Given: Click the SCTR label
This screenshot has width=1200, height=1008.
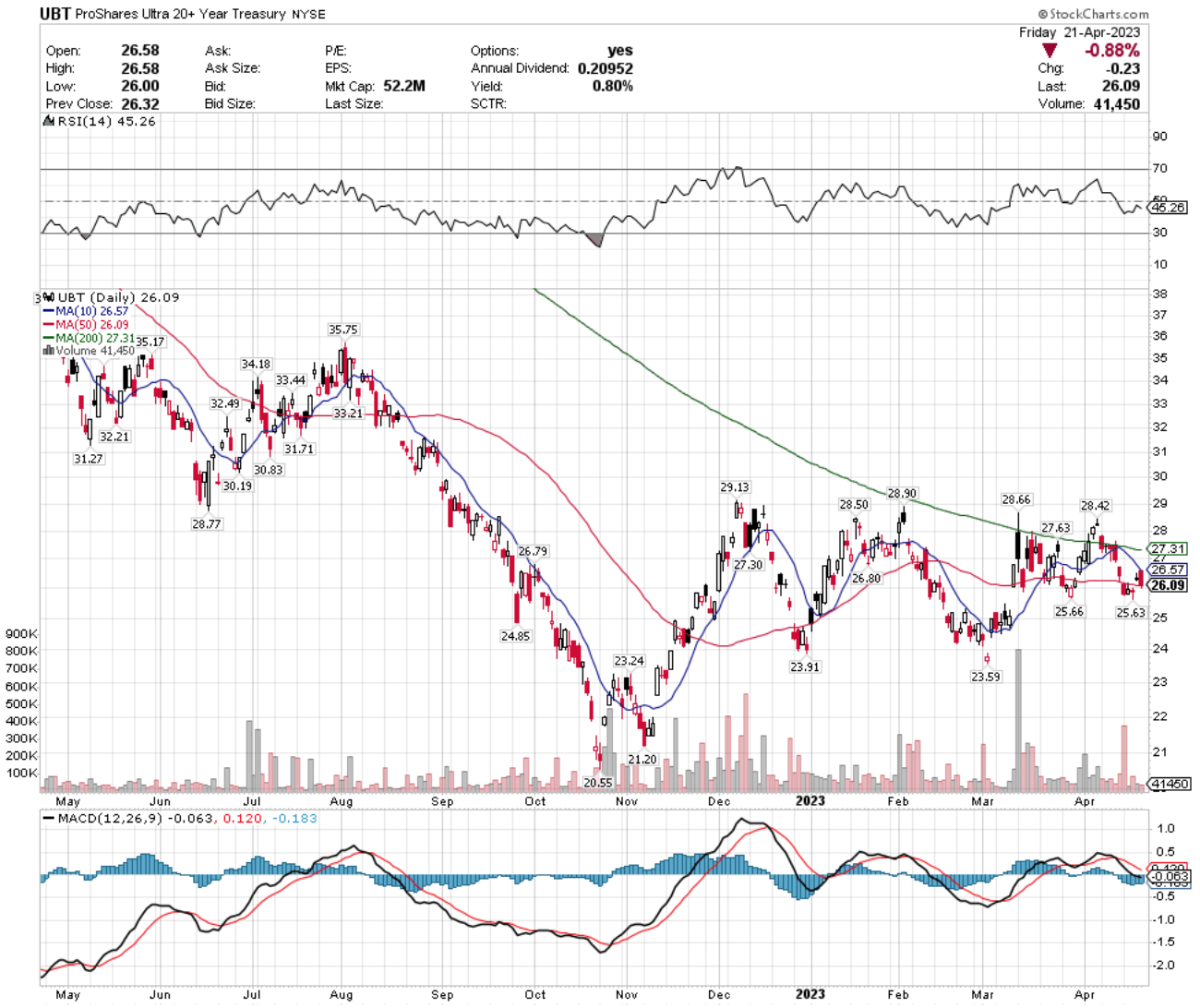Looking at the screenshot, I should click(488, 103).
